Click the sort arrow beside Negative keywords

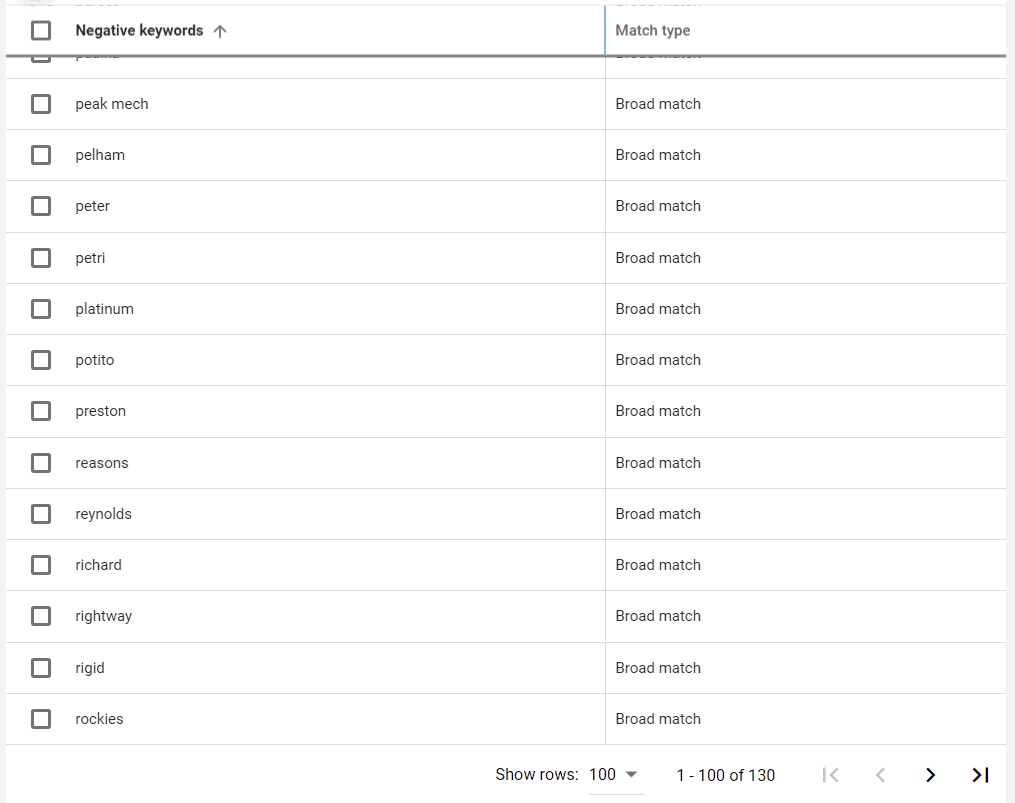click(220, 31)
